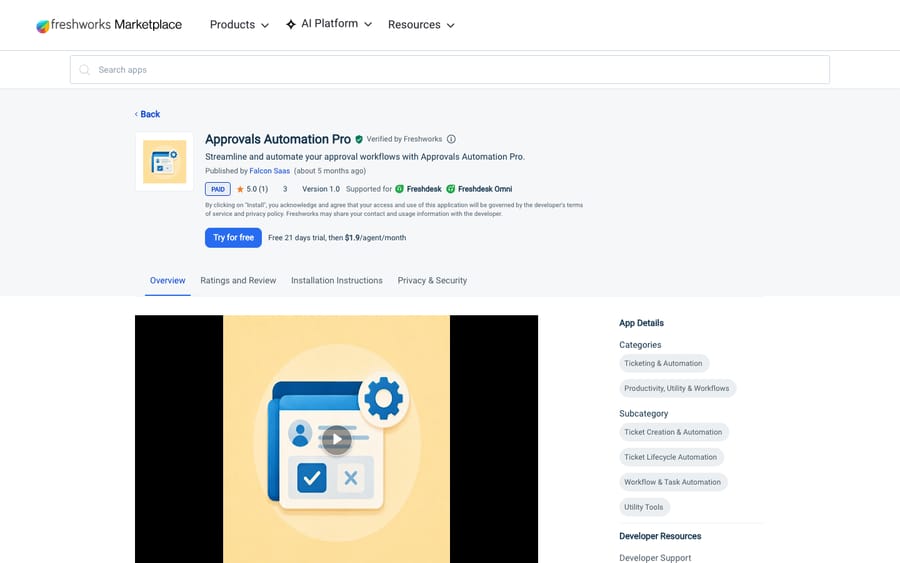Screen dimensions: 900x563
Task: Click the Freshdesk Omni product icon
Action: [451, 189]
